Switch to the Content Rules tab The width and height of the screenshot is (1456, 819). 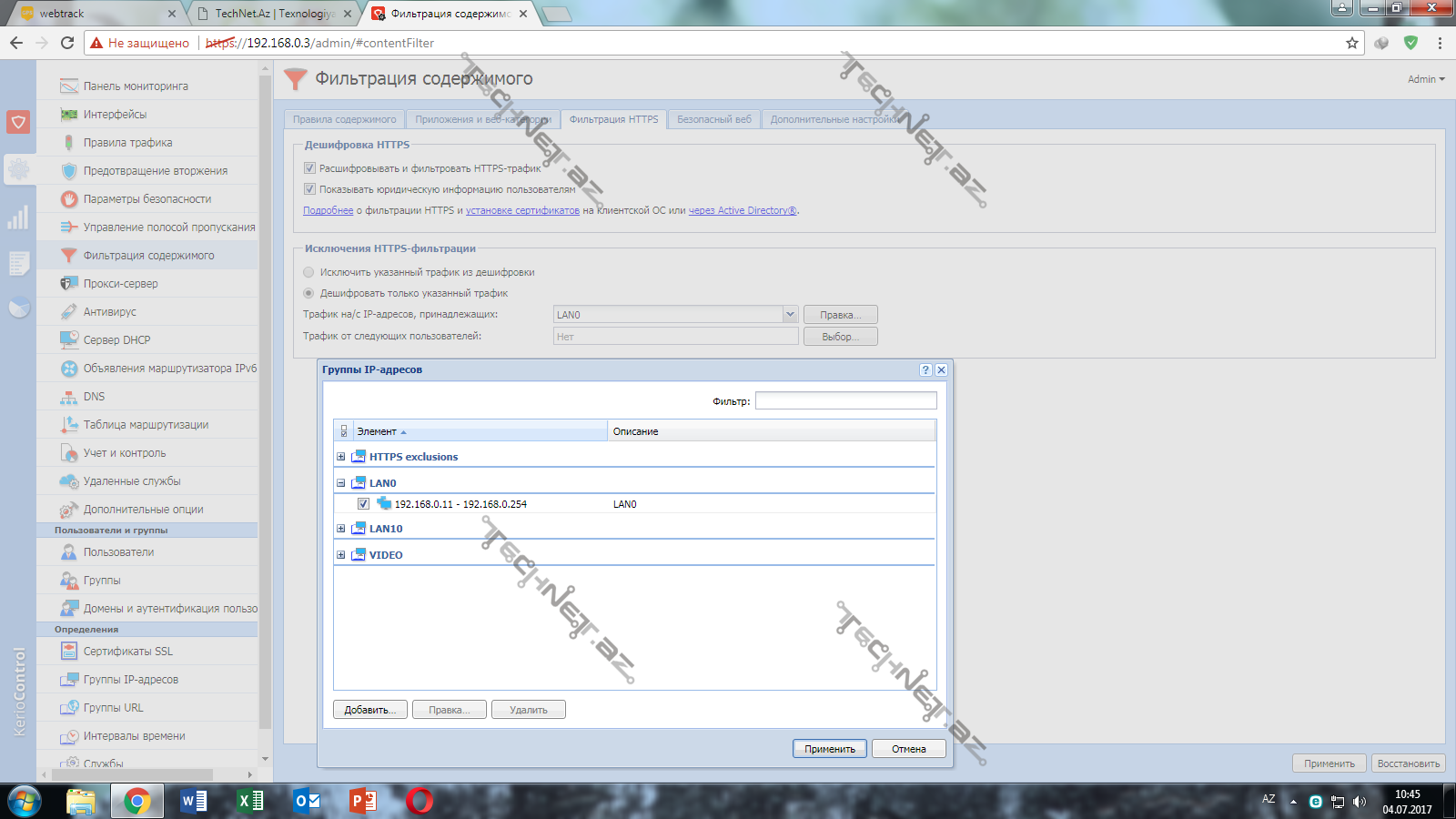pos(344,119)
